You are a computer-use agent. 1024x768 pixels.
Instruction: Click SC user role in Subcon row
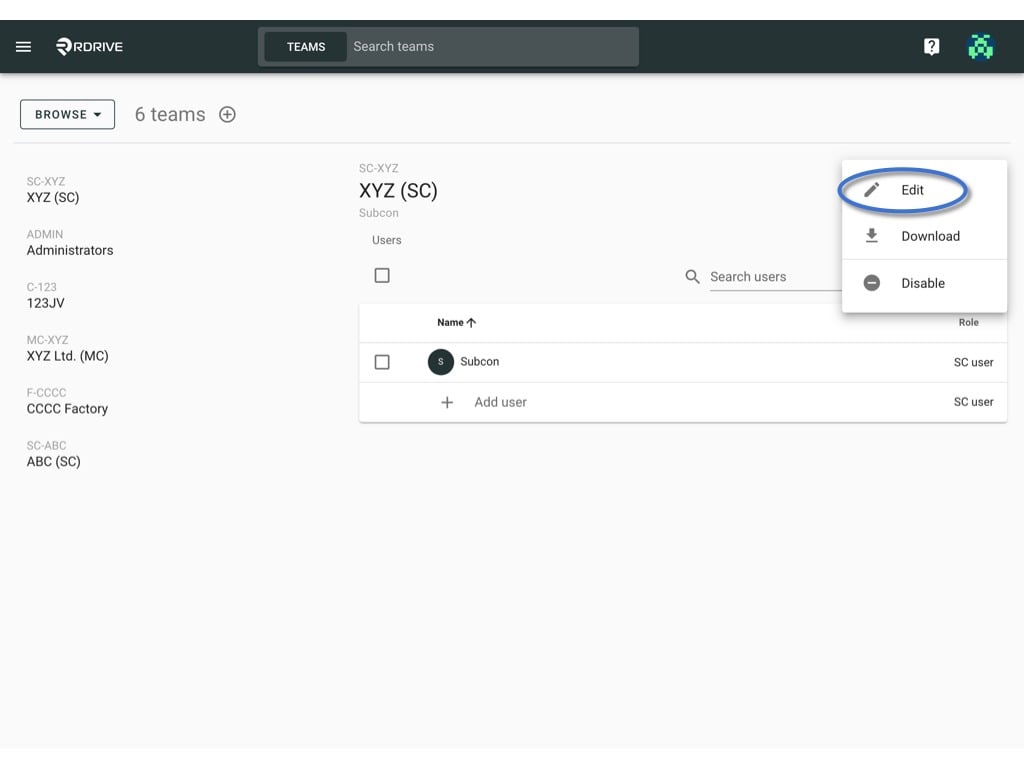[x=973, y=362]
